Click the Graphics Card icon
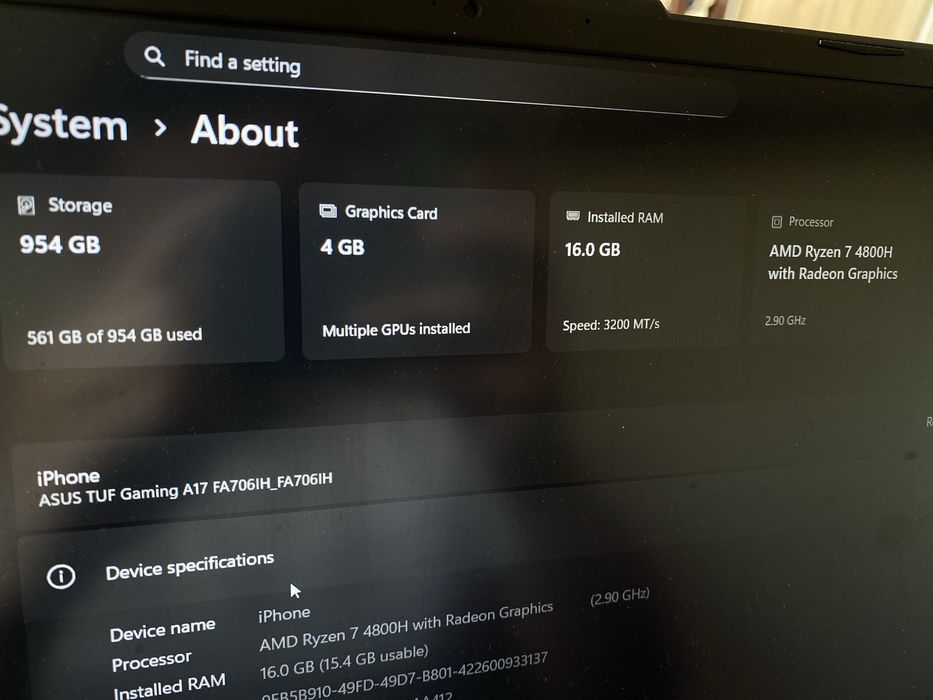Screen dimensions: 933x700 328,211
